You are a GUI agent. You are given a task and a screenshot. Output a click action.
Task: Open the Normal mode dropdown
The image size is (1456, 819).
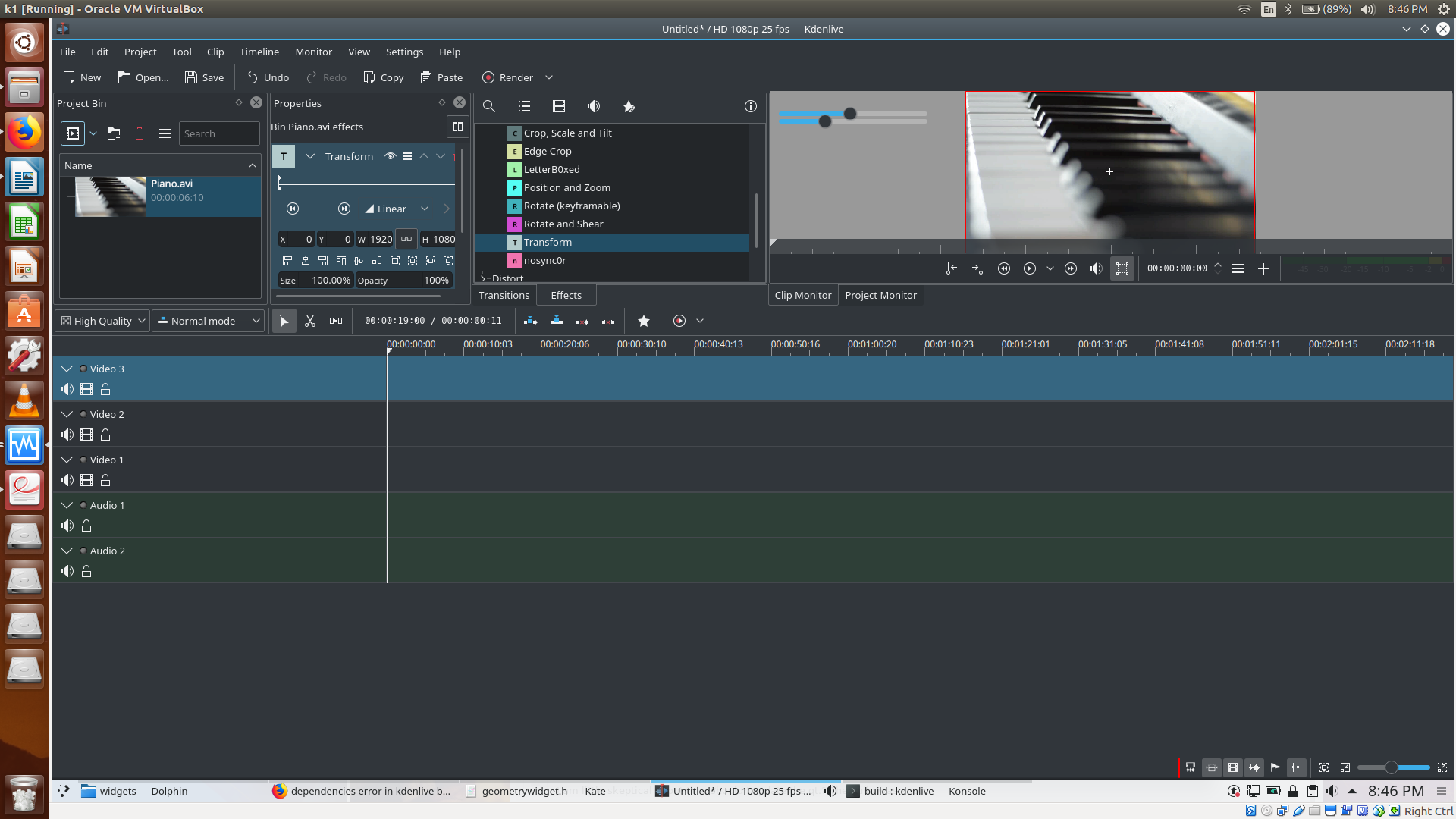pos(209,321)
